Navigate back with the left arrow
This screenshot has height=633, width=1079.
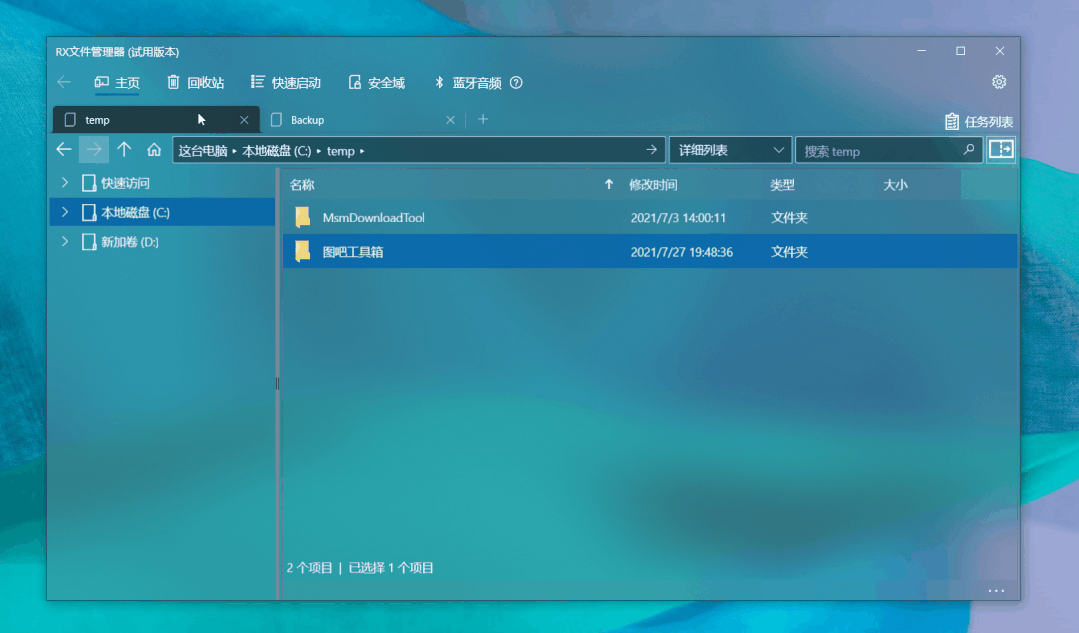[x=64, y=150]
